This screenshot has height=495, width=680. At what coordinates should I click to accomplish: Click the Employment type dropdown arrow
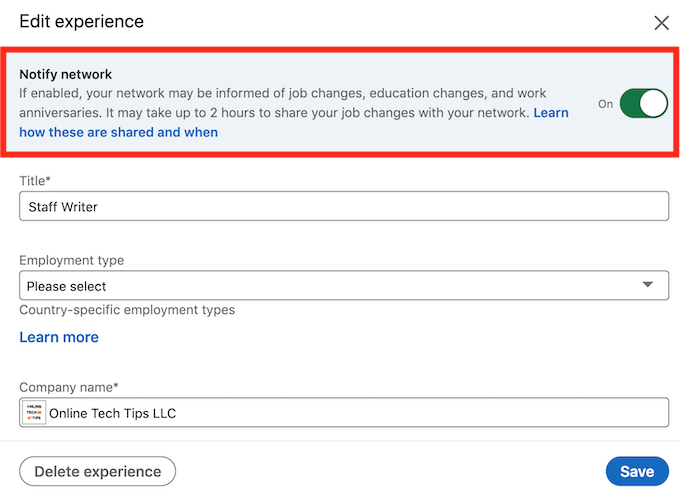point(649,286)
